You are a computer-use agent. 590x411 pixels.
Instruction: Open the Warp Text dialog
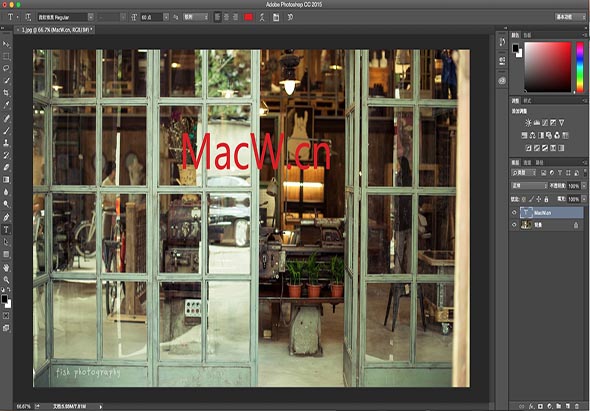pyautogui.click(x=262, y=17)
